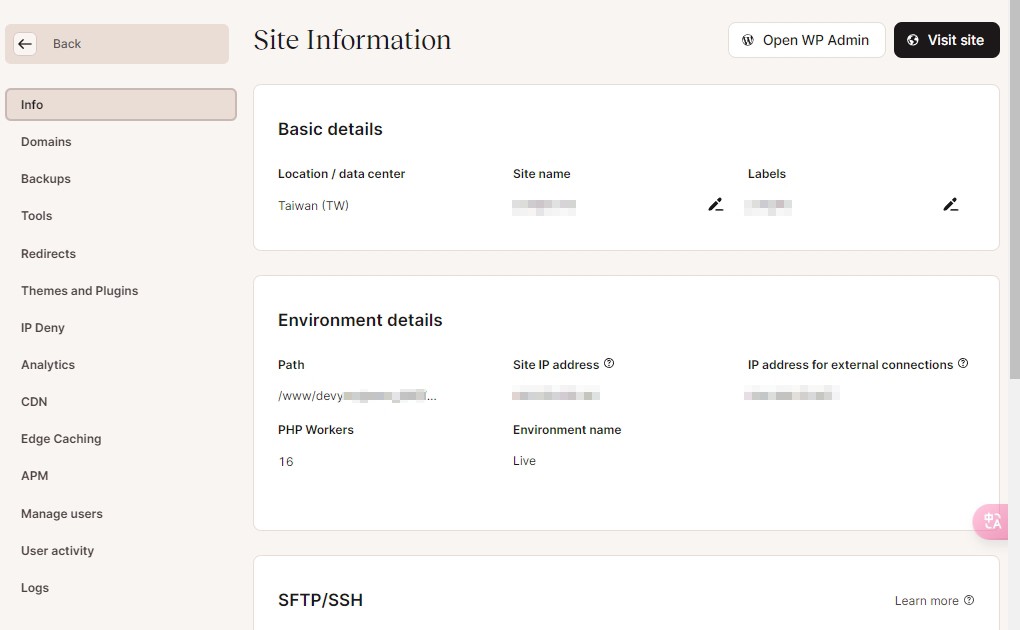Open external connections IP help icon
Image resolution: width=1020 pixels, height=630 pixels.
(x=963, y=363)
